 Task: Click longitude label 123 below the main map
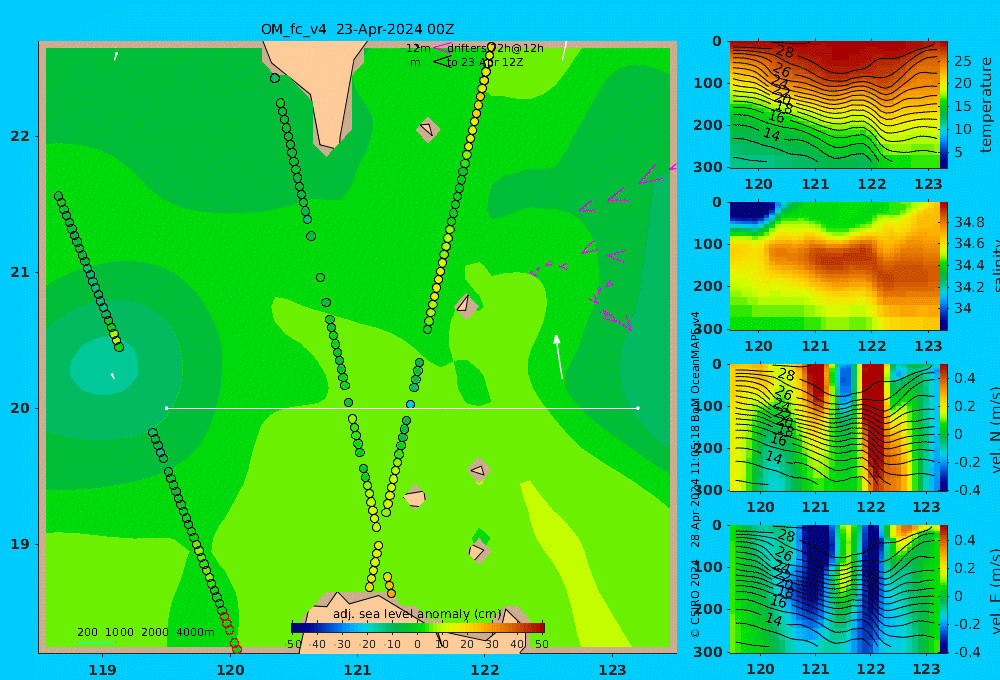tap(612, 670)
